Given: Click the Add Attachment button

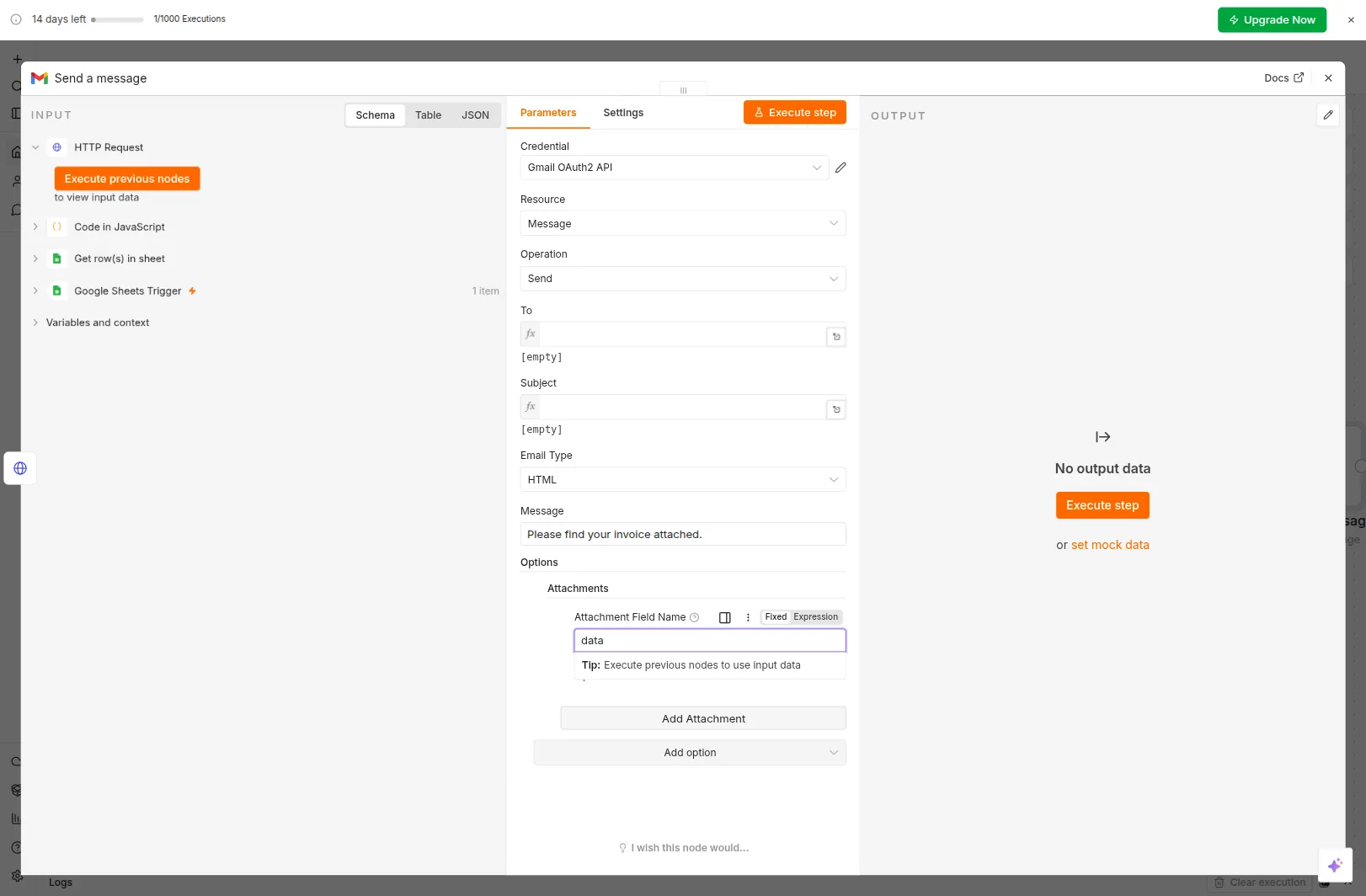Looking at the screenshot, I should (703, 719).
